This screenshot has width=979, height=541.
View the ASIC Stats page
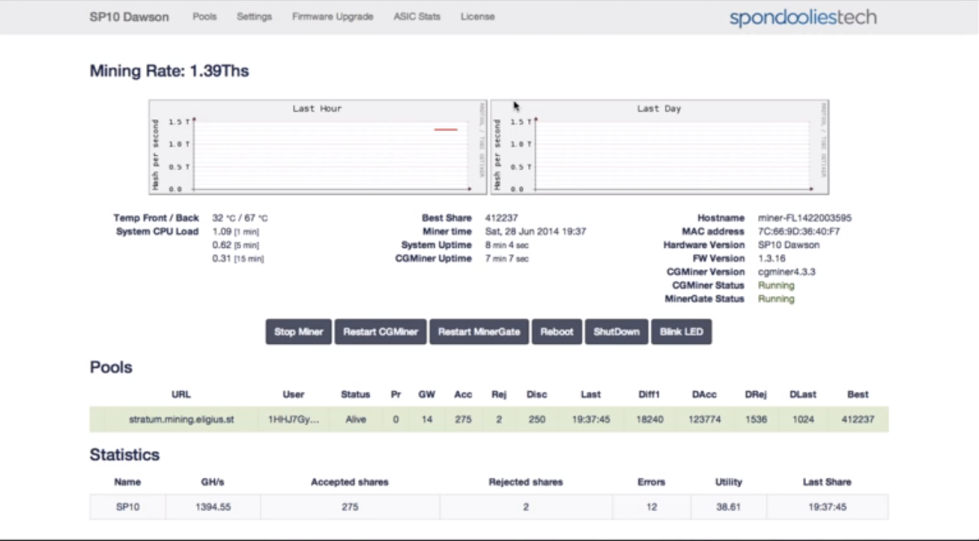point(416,17)
